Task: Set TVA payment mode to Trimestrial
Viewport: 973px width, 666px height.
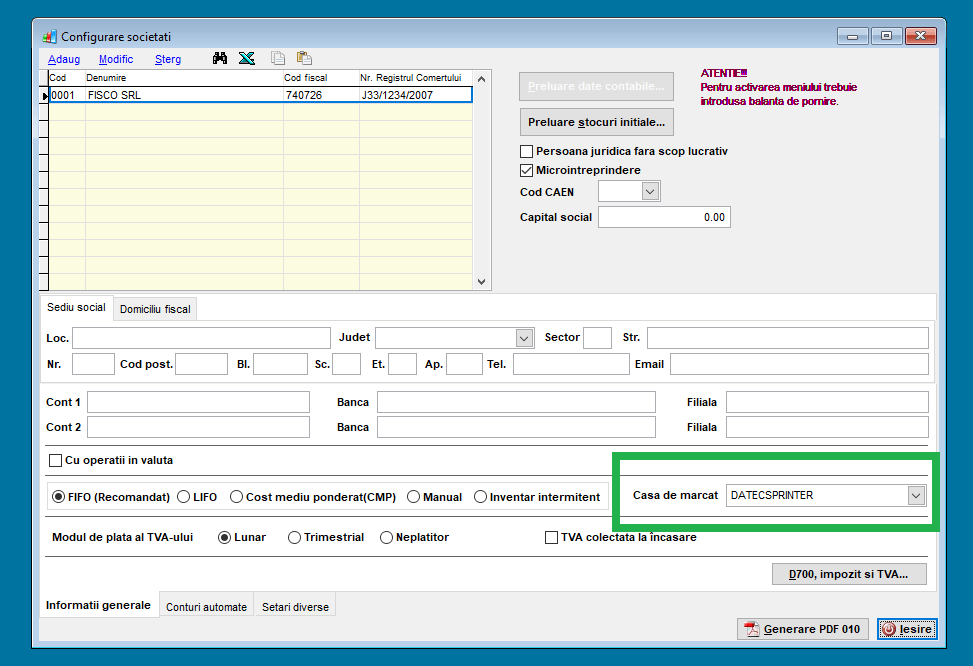Action: coord(294,538)
